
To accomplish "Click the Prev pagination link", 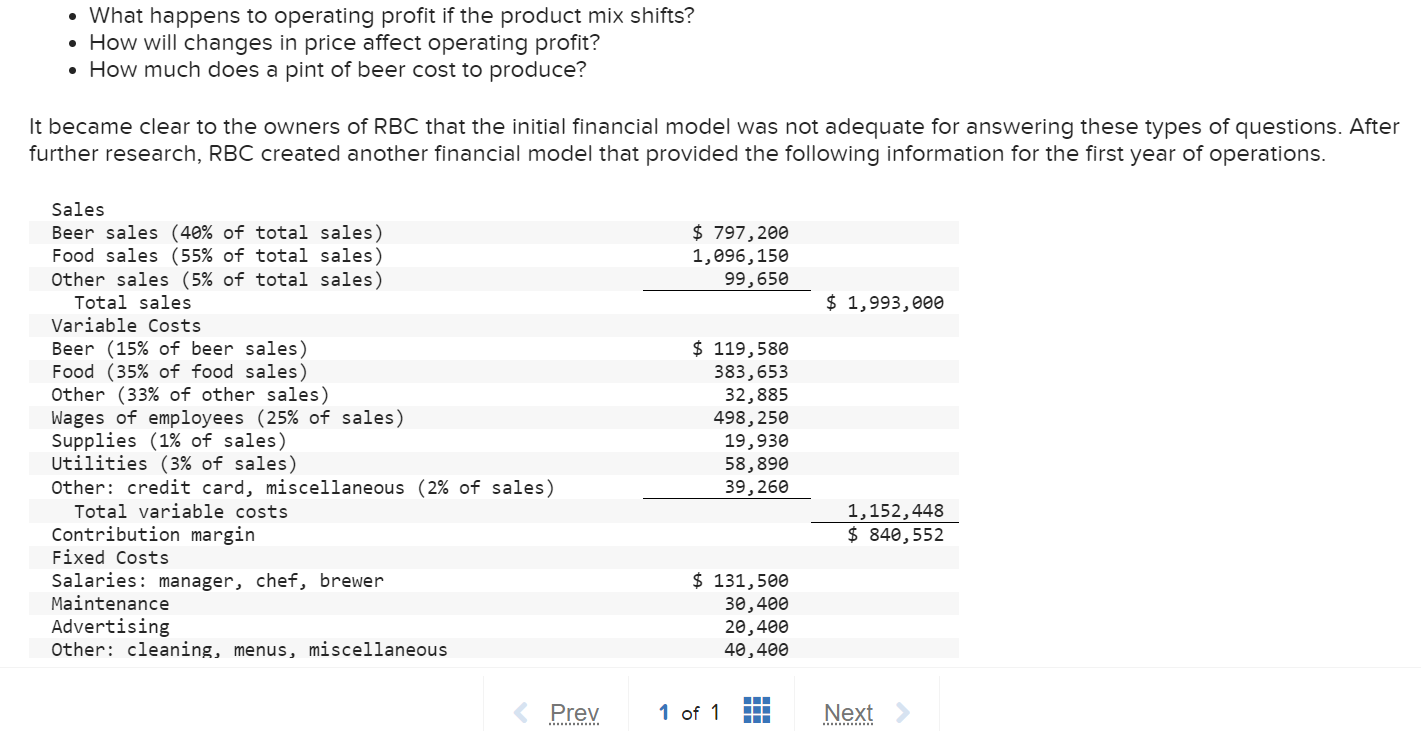I will pos(574,712).
